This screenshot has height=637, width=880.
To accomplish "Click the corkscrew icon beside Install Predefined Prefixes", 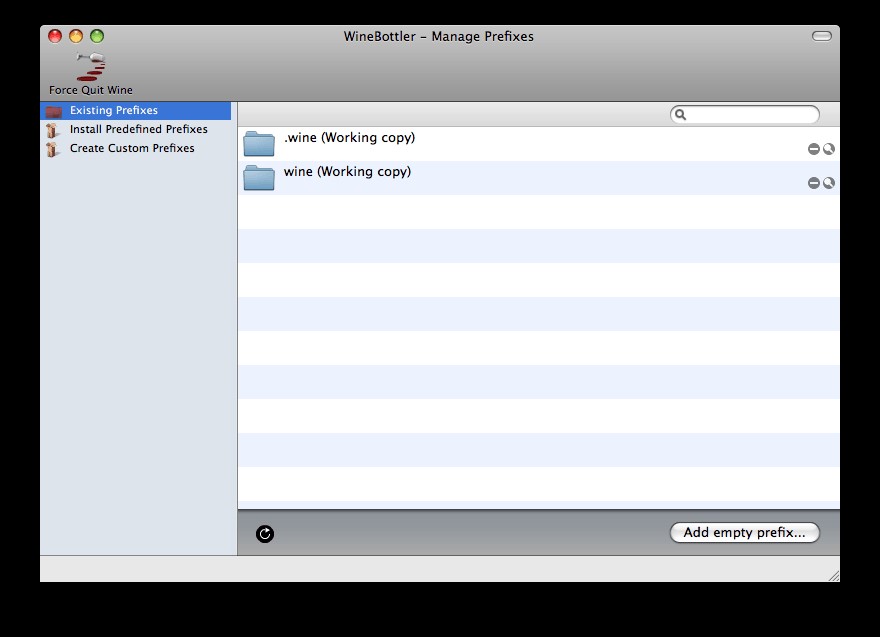I will (x=53, y=130).
